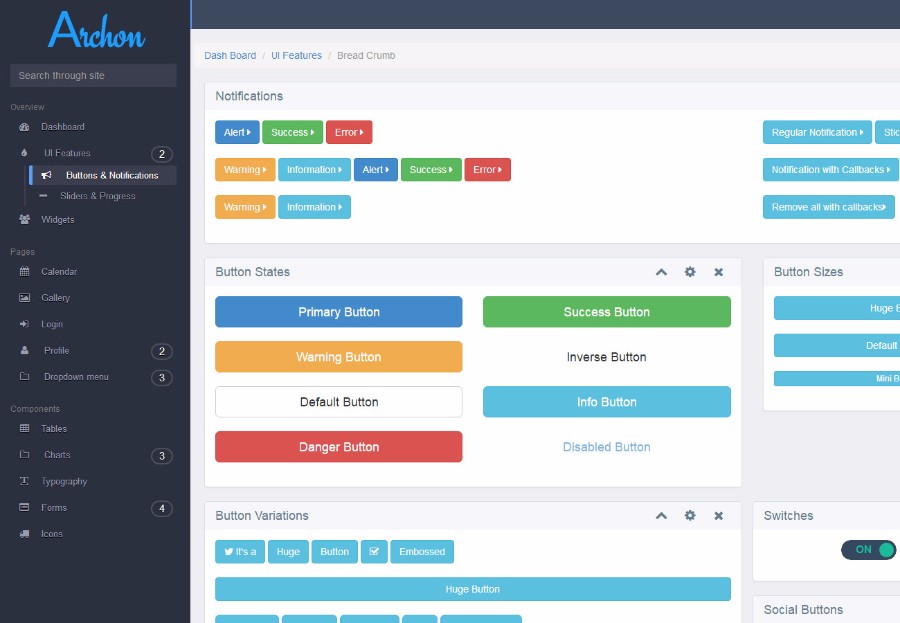Screen dimensions: 900x623
Task: Click the red Danger Button
Action: pyautogui.click(x=339, y=447)
